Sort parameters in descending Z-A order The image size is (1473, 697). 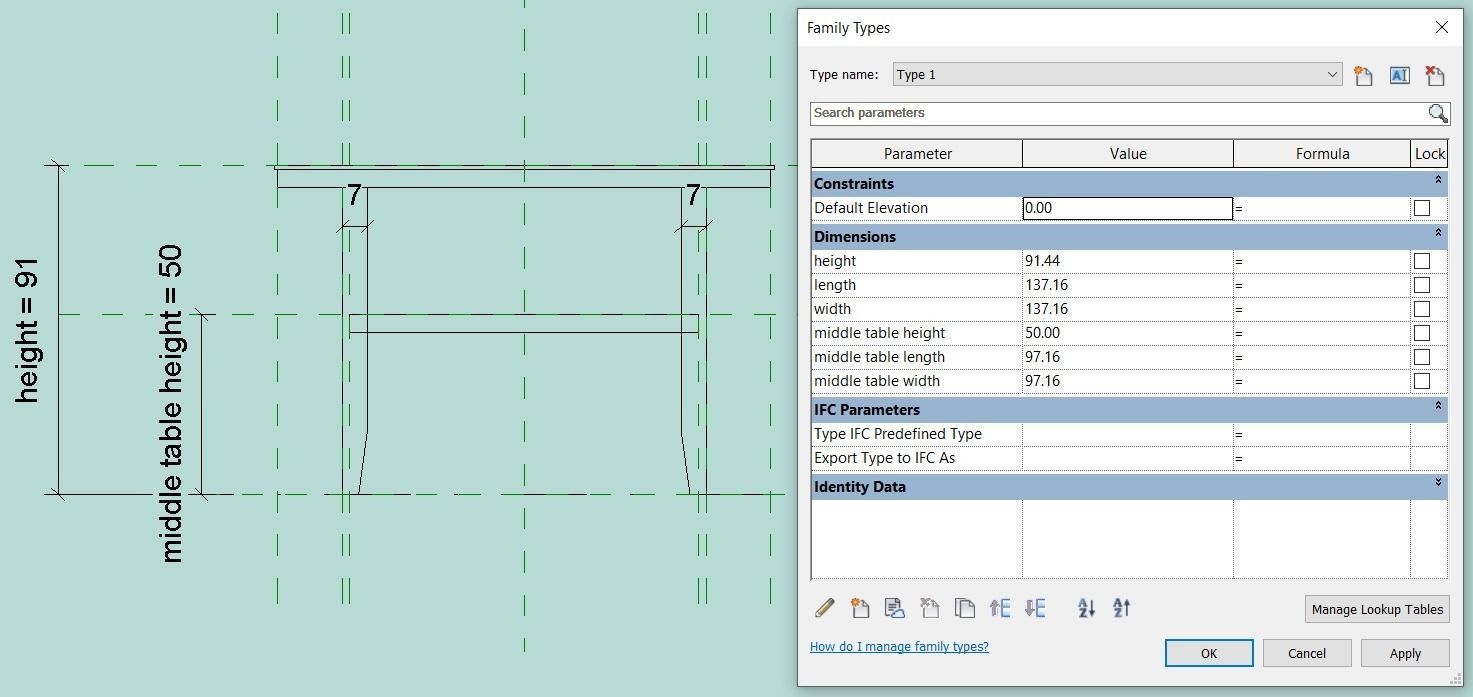point(1121,608)
